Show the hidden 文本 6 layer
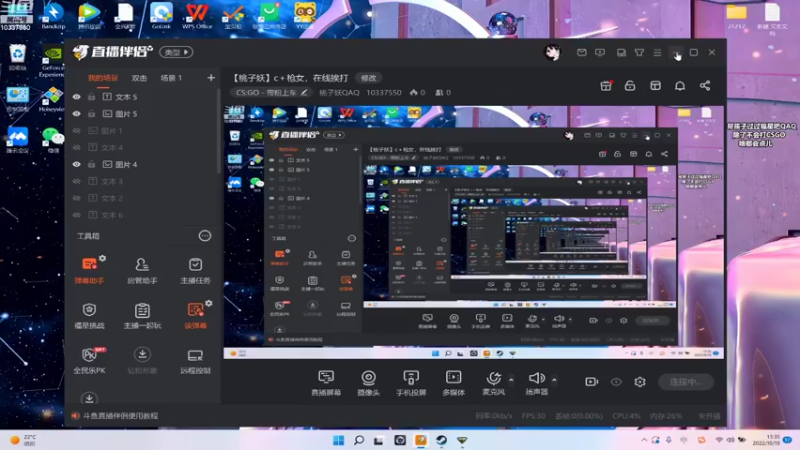The height and width of the screenshot is (450, 800). pos(77,215)
